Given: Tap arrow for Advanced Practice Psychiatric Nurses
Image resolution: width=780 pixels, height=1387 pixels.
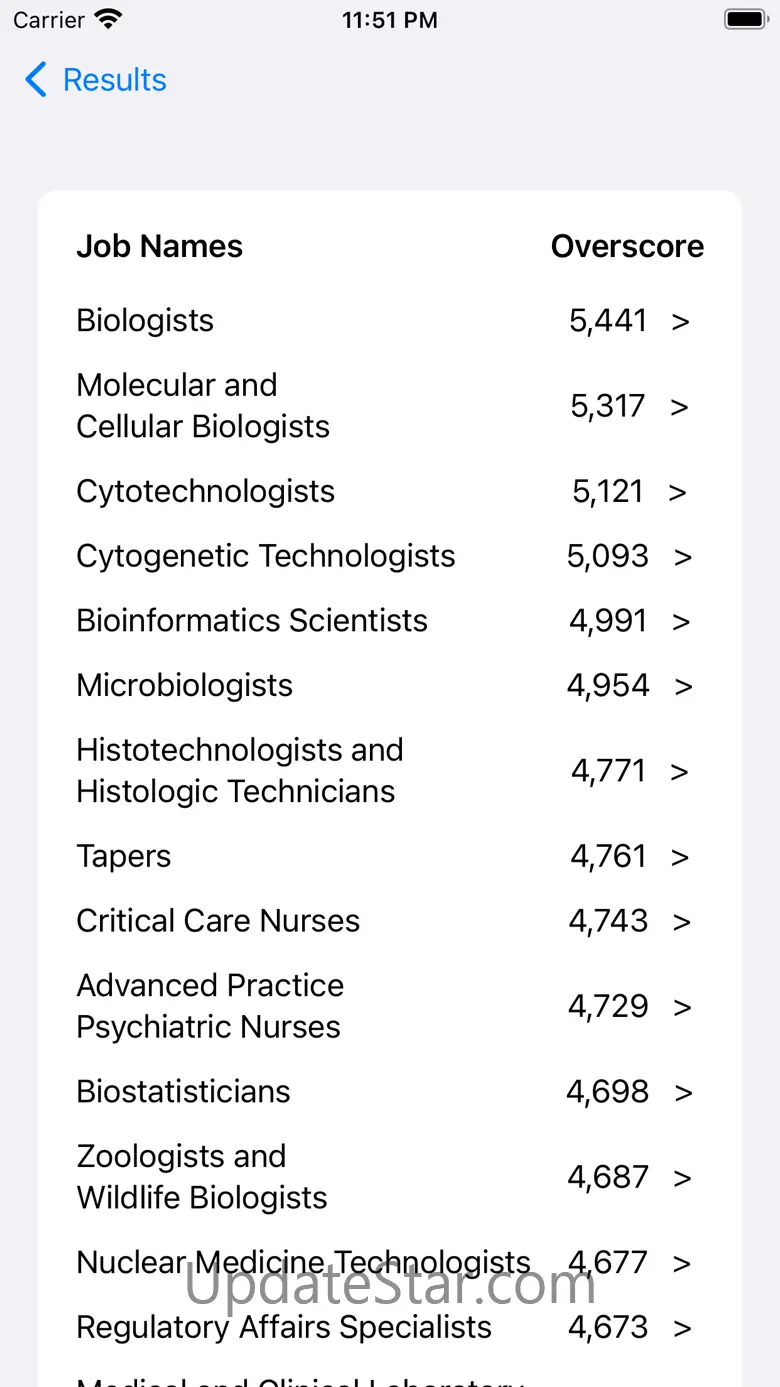Looking at the screenshot, I should 682,1007.
